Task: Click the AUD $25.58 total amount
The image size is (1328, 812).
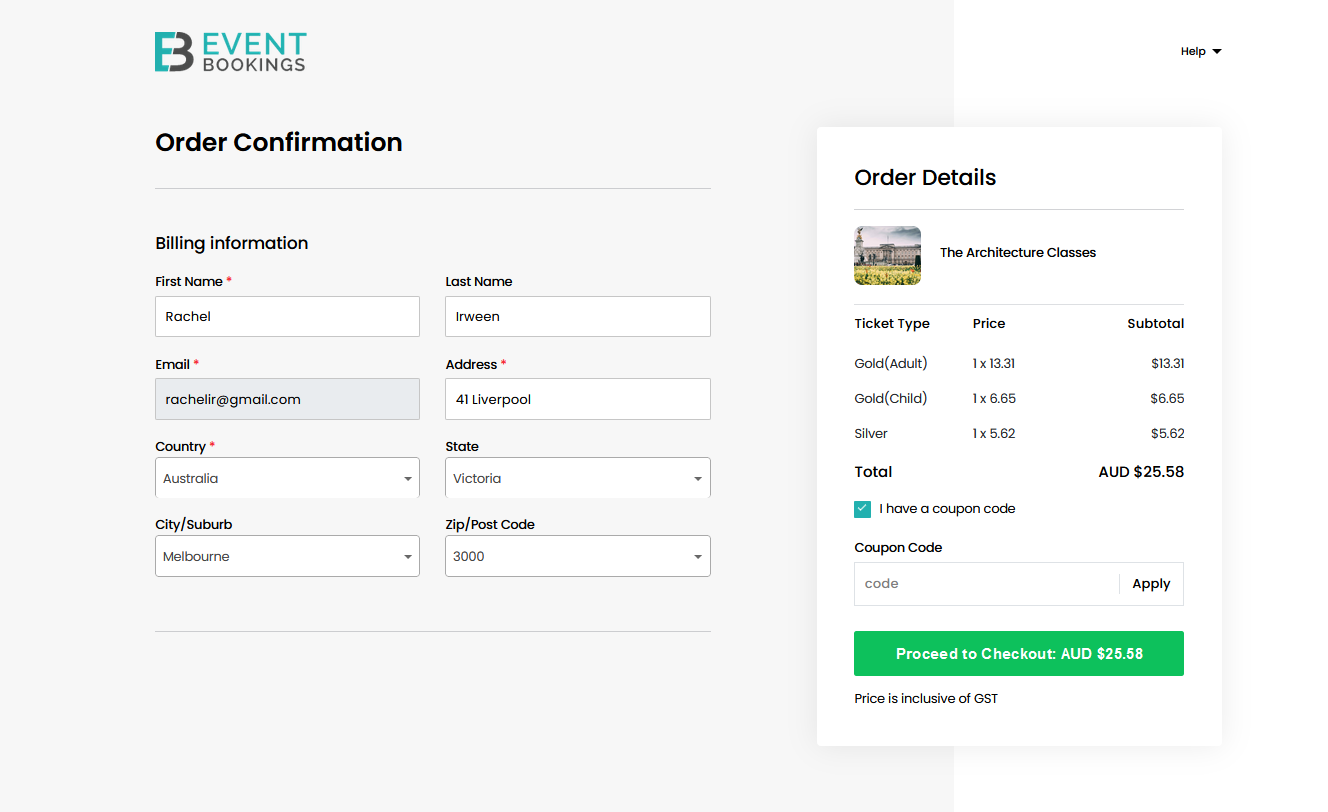Action: pos(1141,472)
